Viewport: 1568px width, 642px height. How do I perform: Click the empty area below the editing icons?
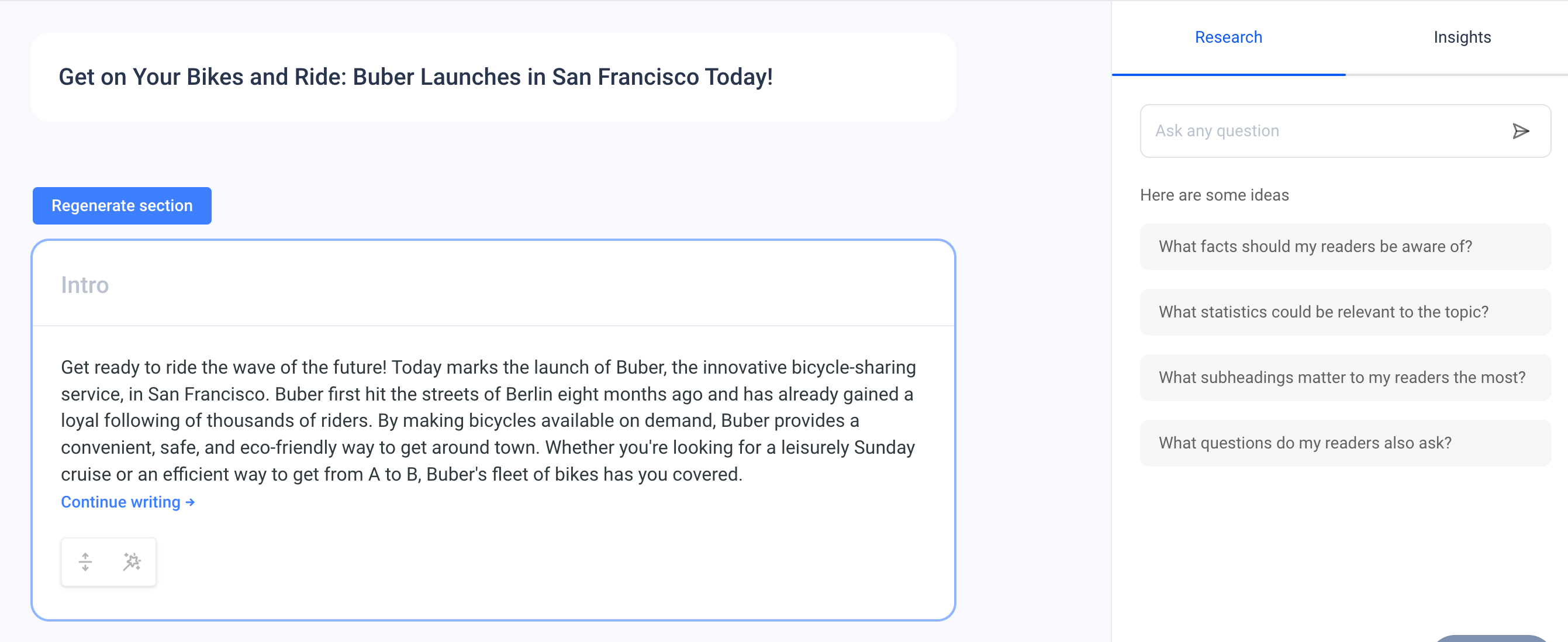[493, 602]
